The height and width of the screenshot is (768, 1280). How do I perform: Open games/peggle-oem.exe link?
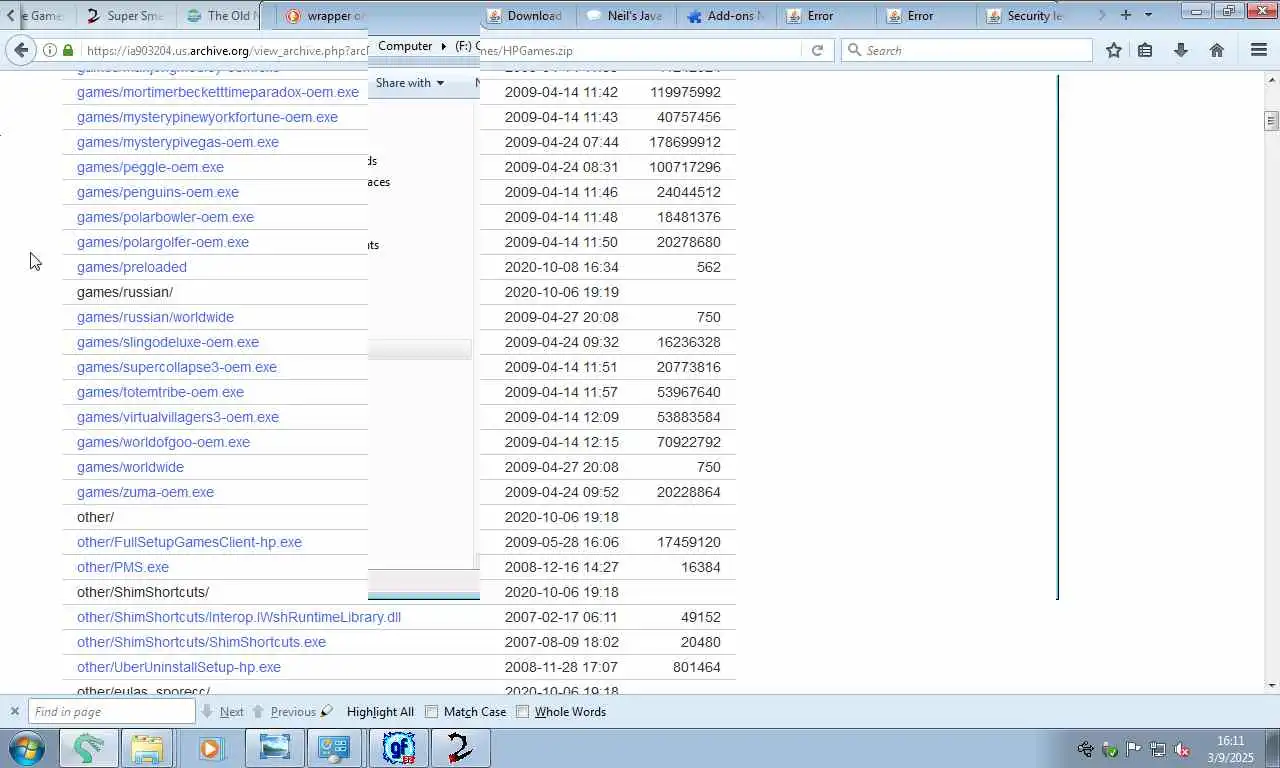150,167
